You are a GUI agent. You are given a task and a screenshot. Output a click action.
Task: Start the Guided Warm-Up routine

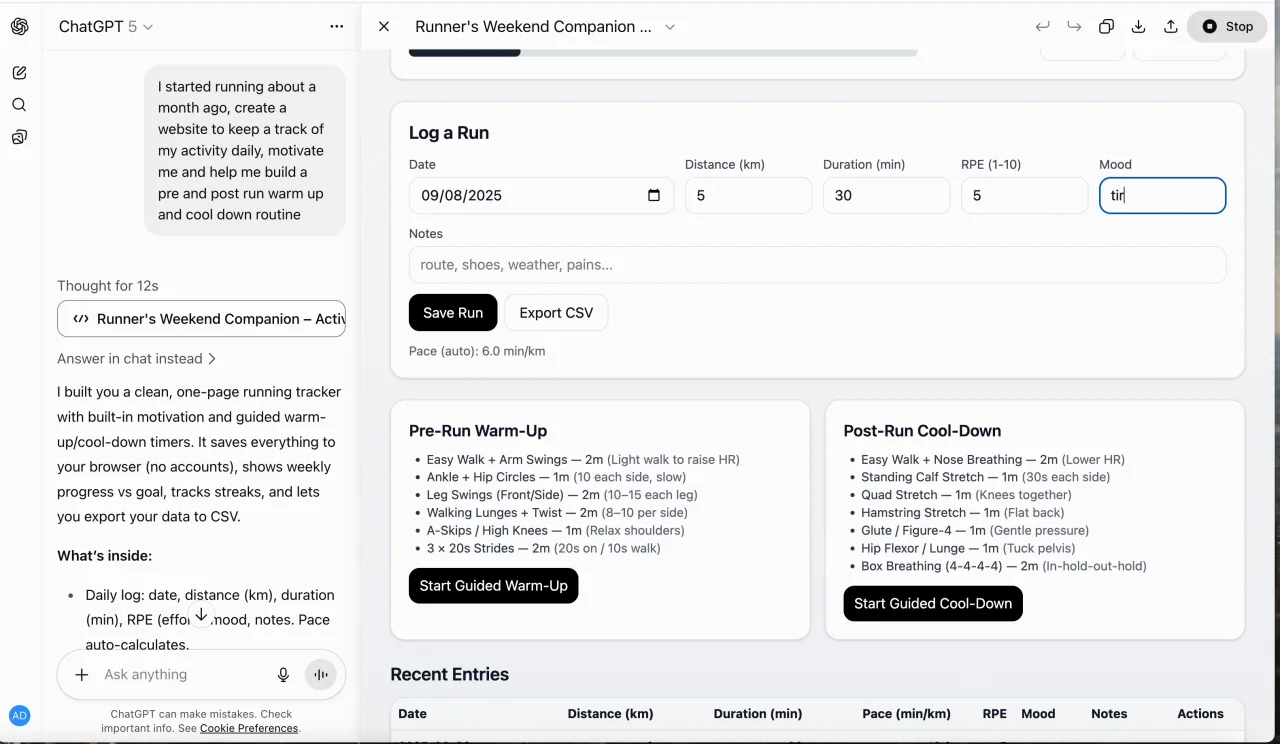(493, 586)
